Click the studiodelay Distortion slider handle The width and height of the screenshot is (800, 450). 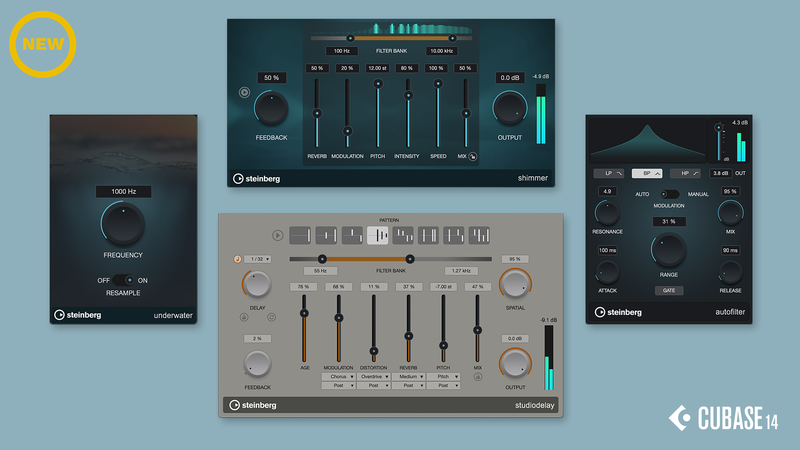point(374,351)
